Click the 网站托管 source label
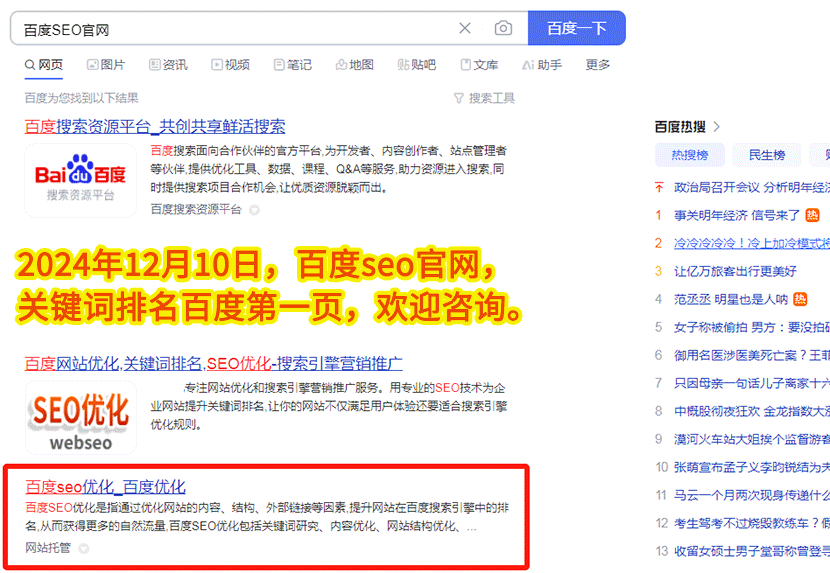830x573 pixels. tap(48, 548)
